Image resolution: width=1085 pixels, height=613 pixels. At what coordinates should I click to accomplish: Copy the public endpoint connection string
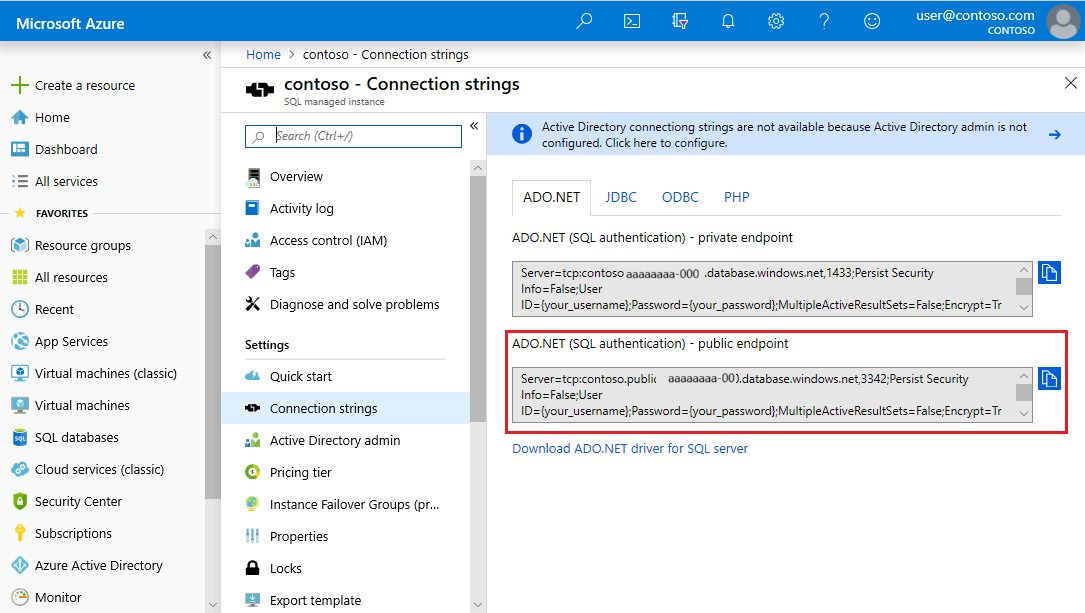pos(1049,379)
